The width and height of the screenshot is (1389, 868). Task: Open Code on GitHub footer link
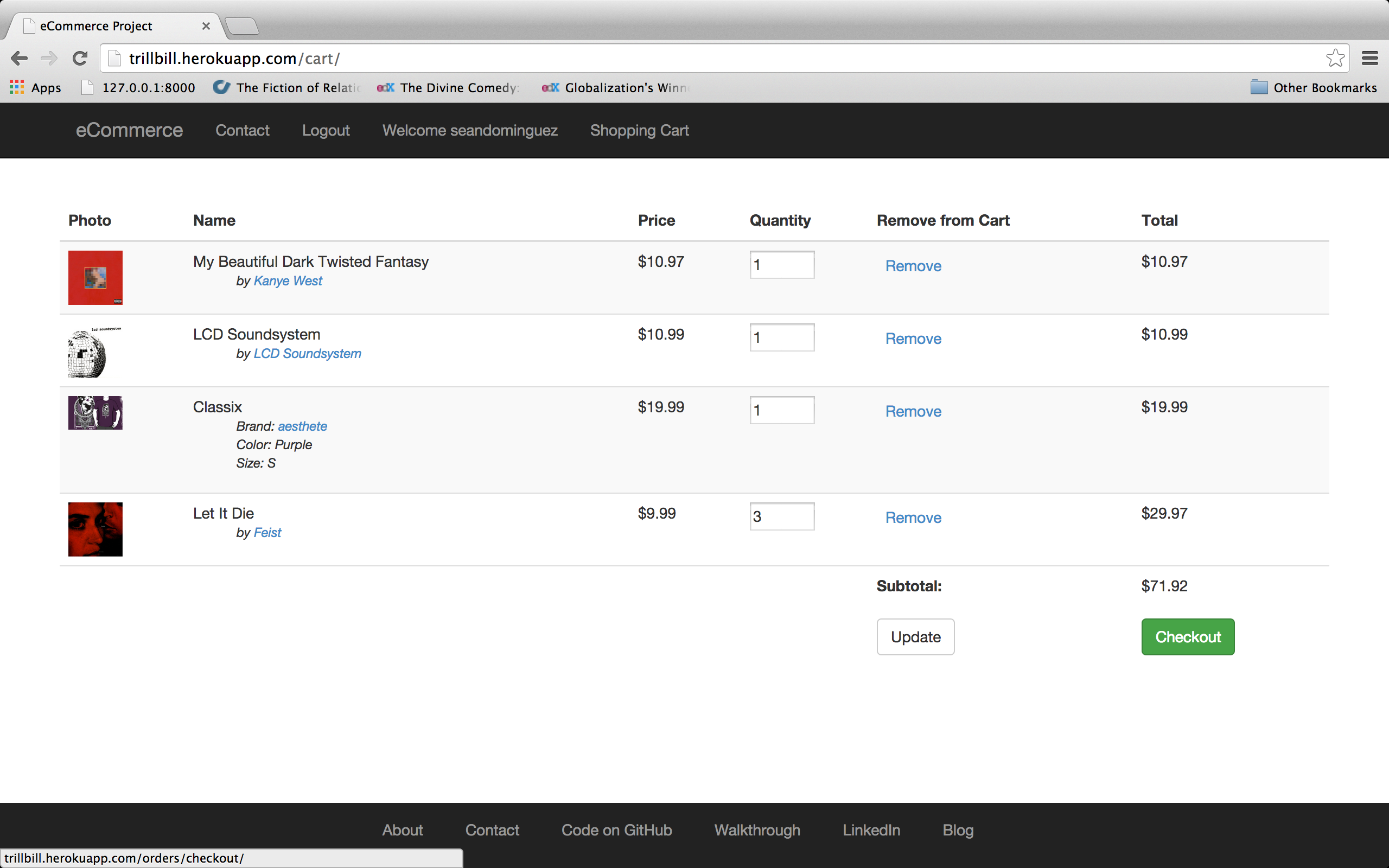click(616, 830)
